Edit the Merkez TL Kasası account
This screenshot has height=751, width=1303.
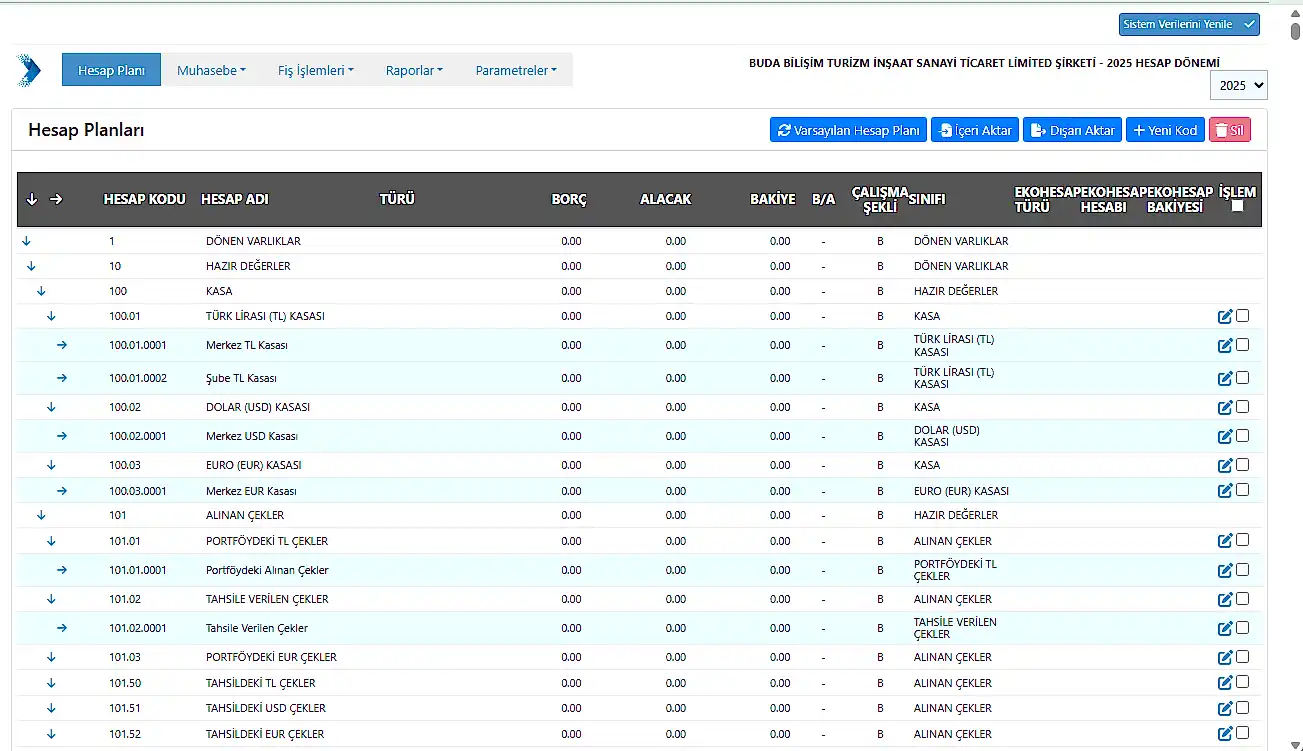point(1224,346)
